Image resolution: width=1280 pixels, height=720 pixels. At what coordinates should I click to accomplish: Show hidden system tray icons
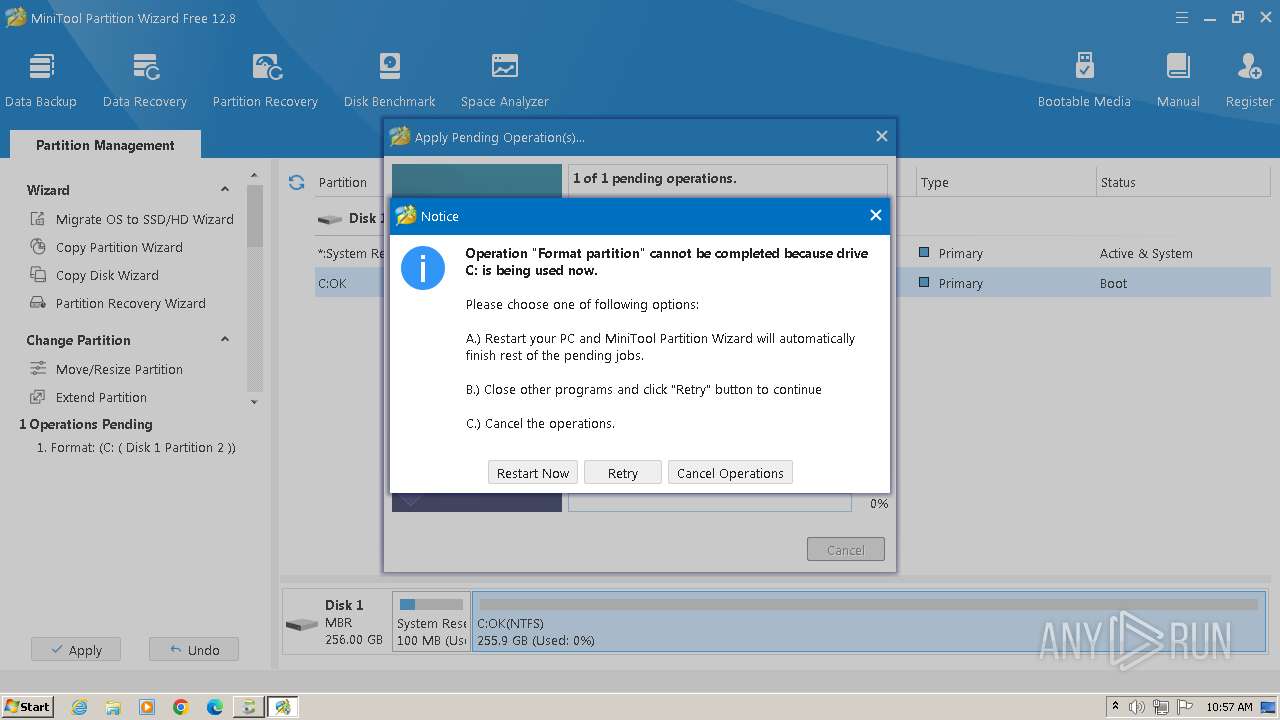pos(1115,707)
